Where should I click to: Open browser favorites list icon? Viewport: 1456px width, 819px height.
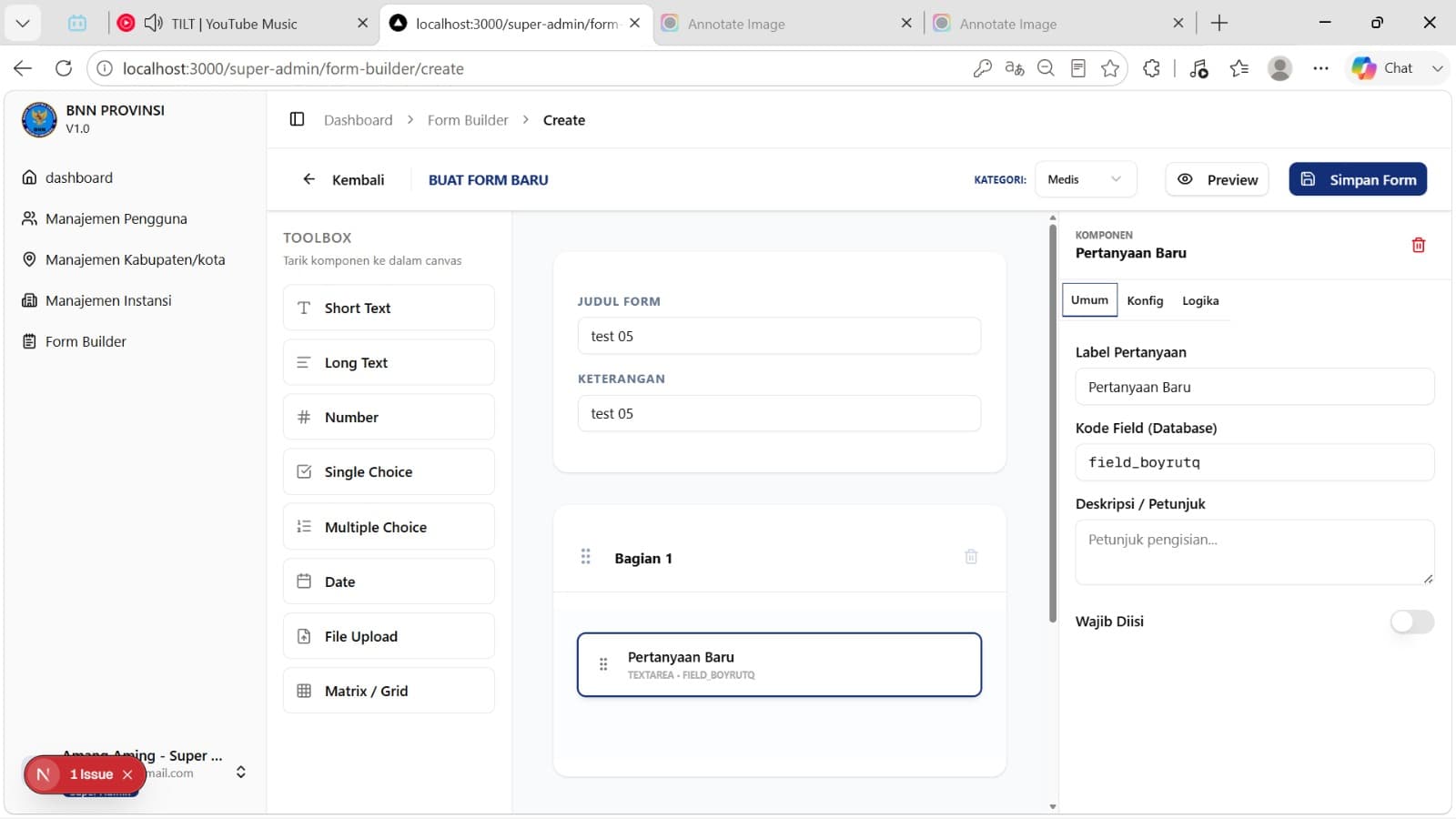[1239, 68]
